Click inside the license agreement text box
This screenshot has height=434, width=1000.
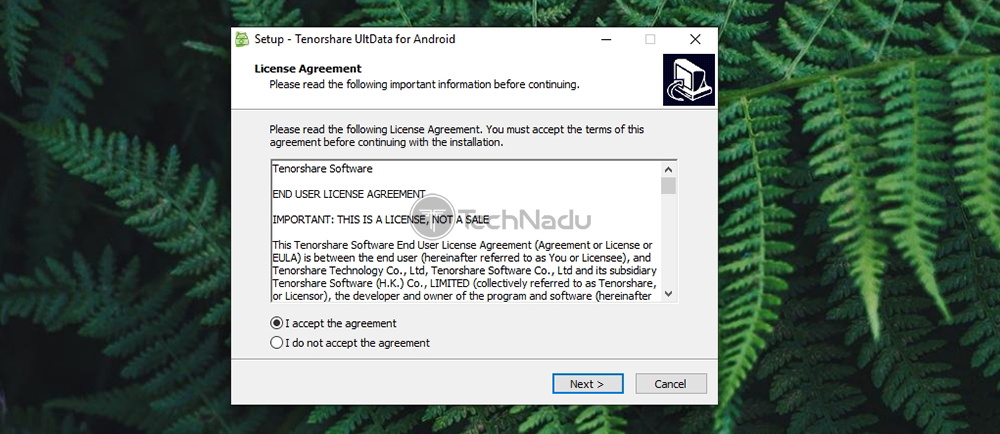point(466,231)
